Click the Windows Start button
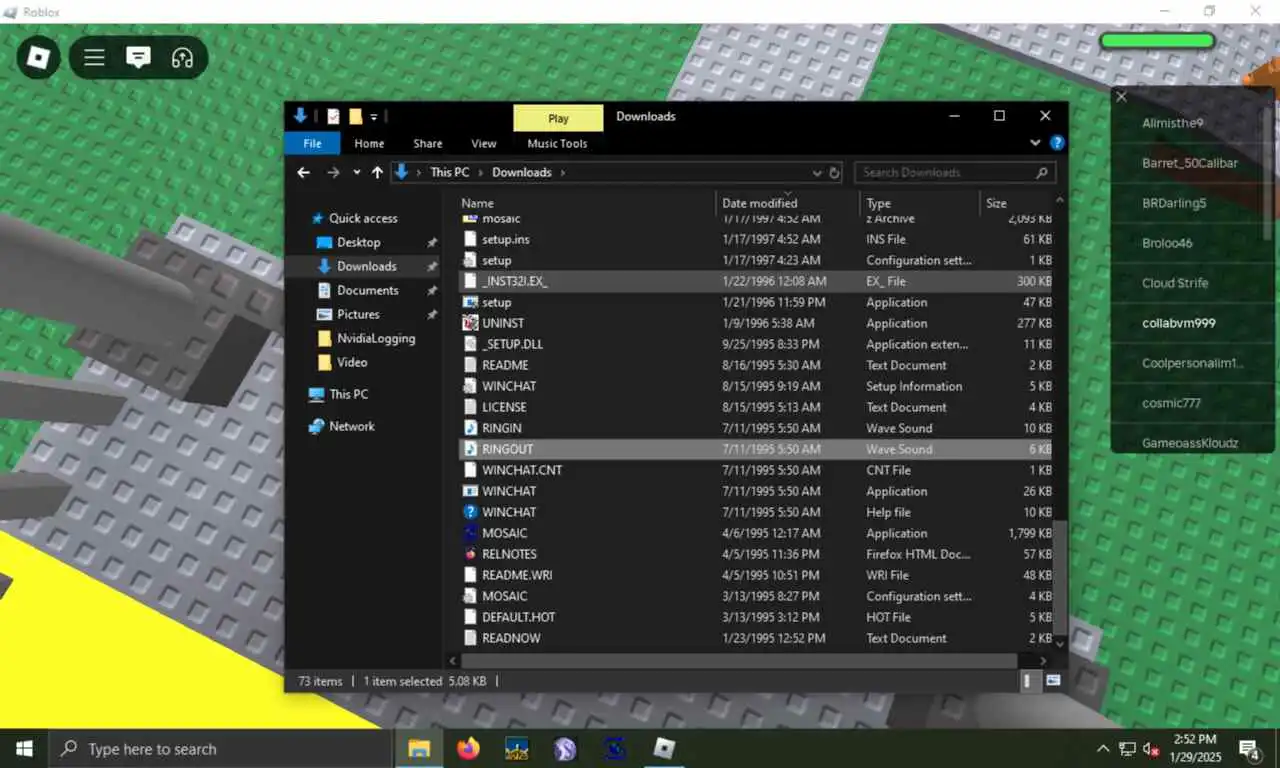 click(x=24, y=748)
